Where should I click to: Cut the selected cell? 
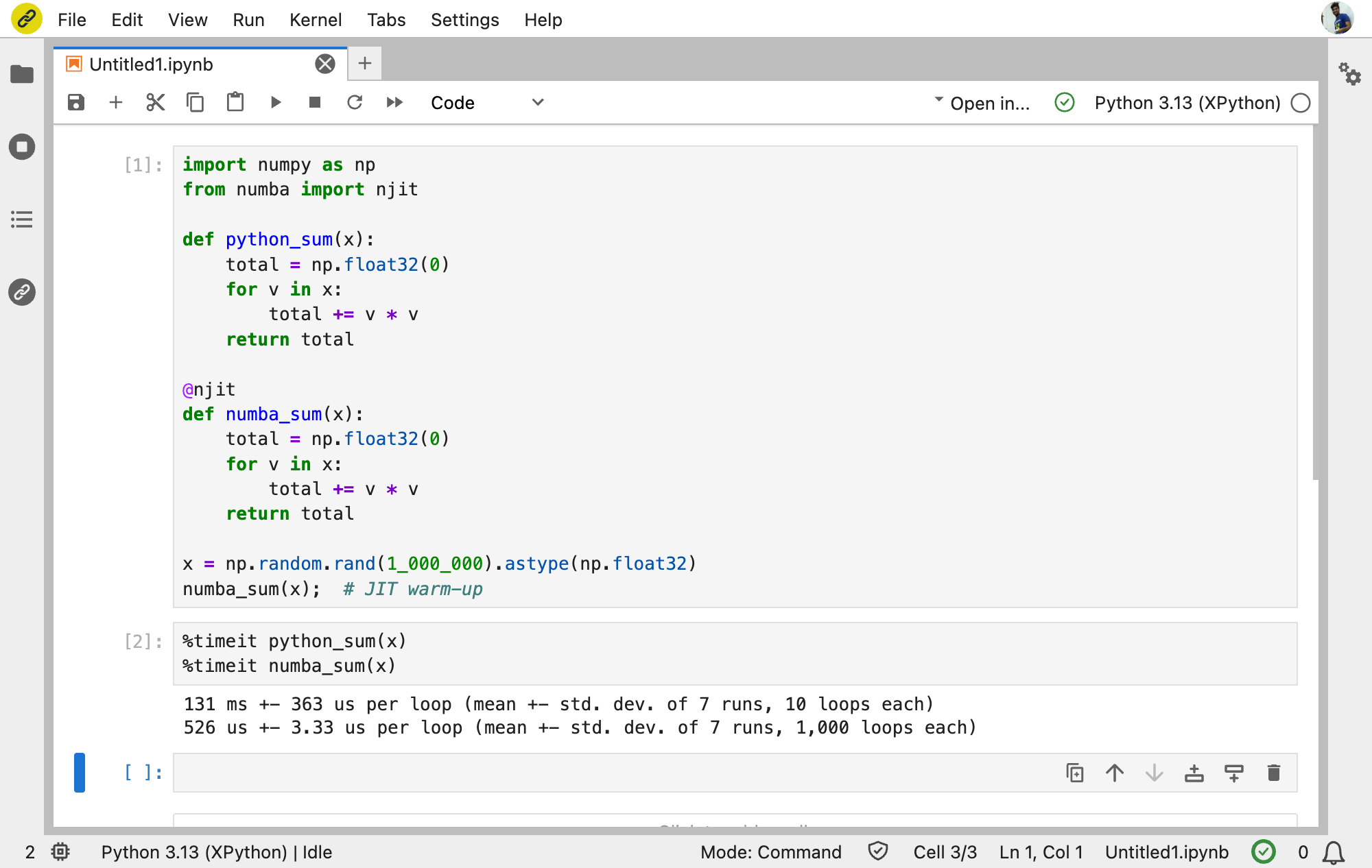click(156, 103)
